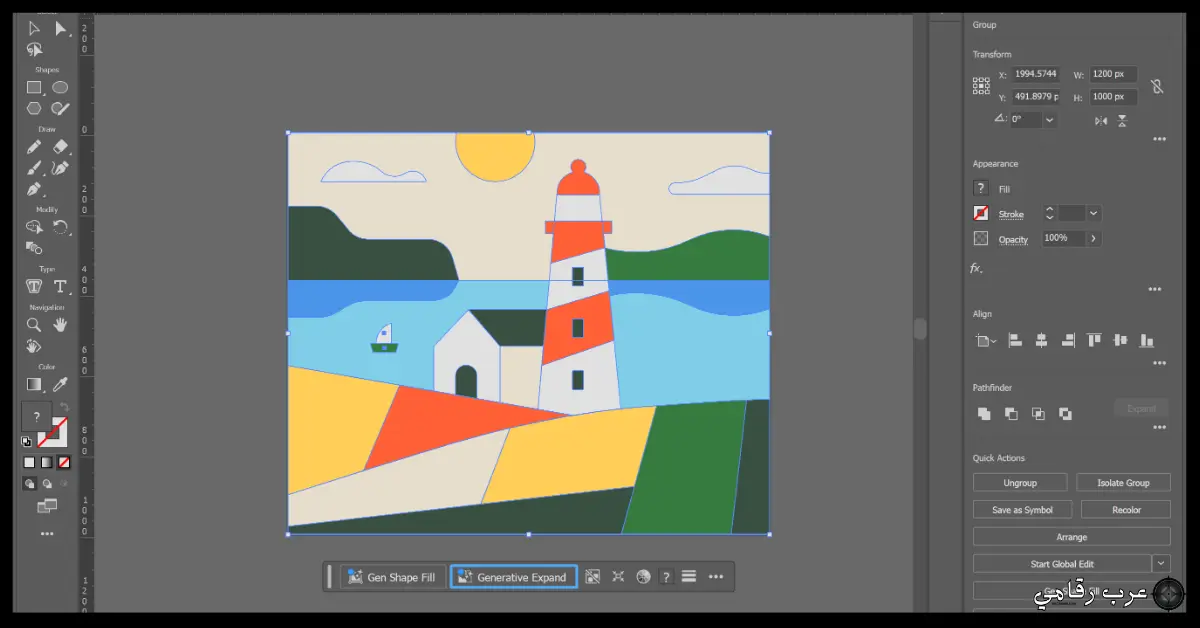Activate the Zoom tool under Navigation
This screenshot has width=1200, height=628.
click(x=33, y=325)
